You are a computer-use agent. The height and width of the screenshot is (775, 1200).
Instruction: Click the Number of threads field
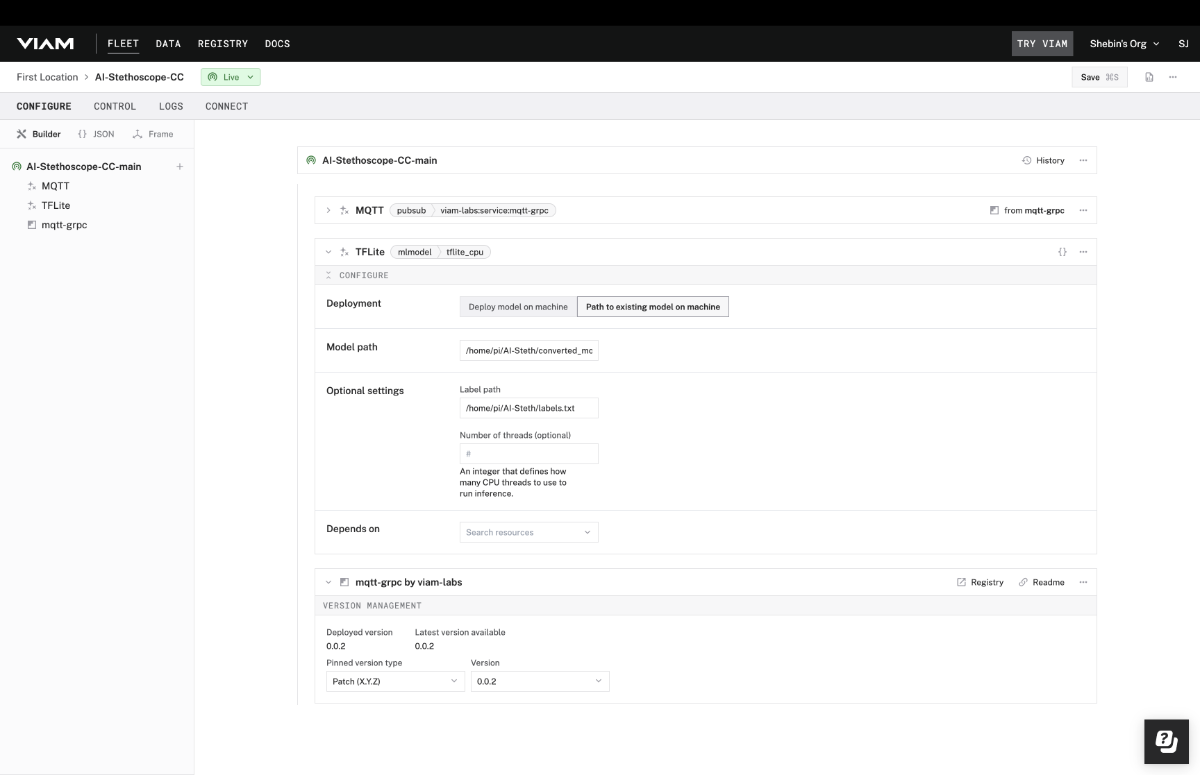pos(529,454)
